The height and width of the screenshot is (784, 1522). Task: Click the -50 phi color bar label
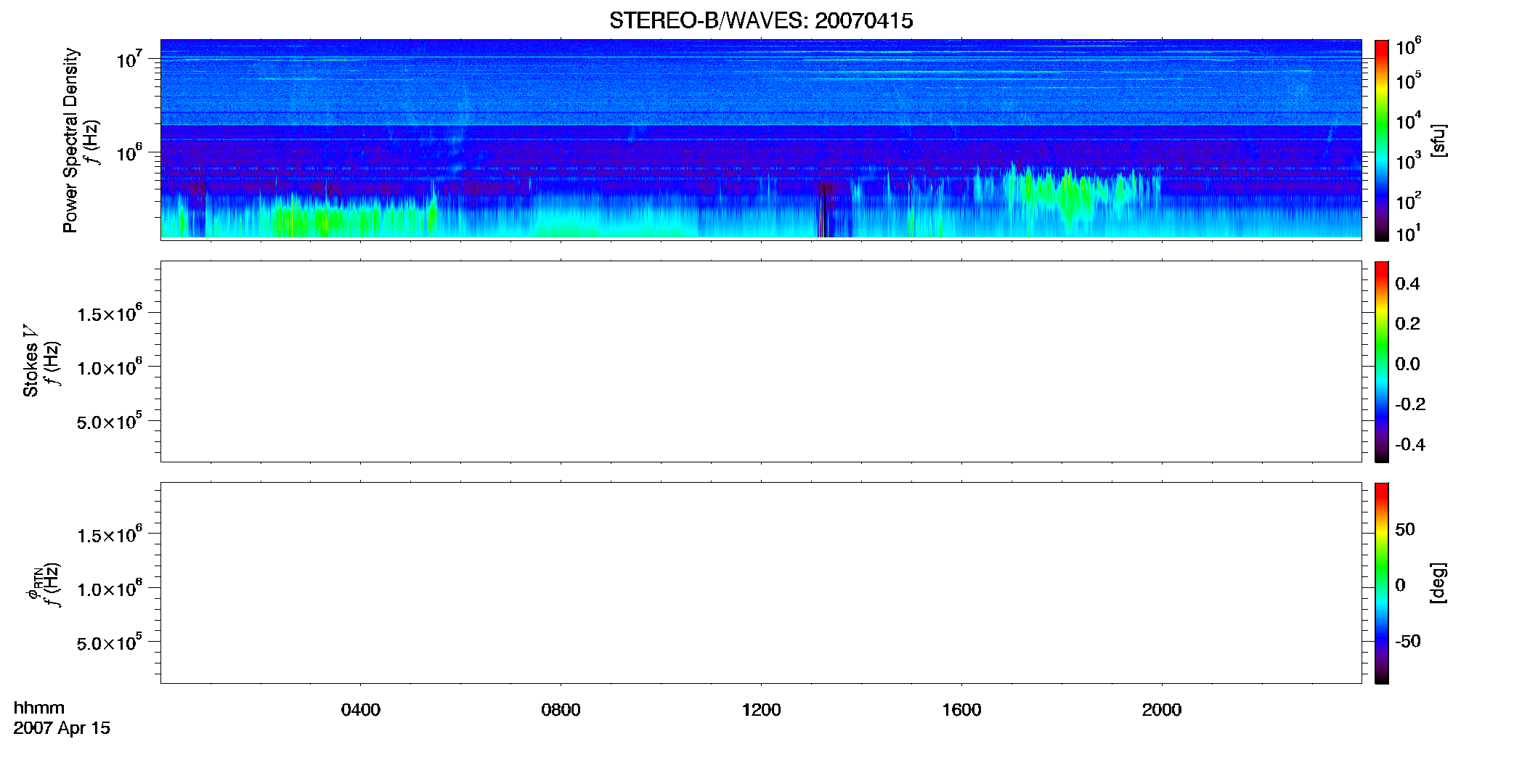1408,642
